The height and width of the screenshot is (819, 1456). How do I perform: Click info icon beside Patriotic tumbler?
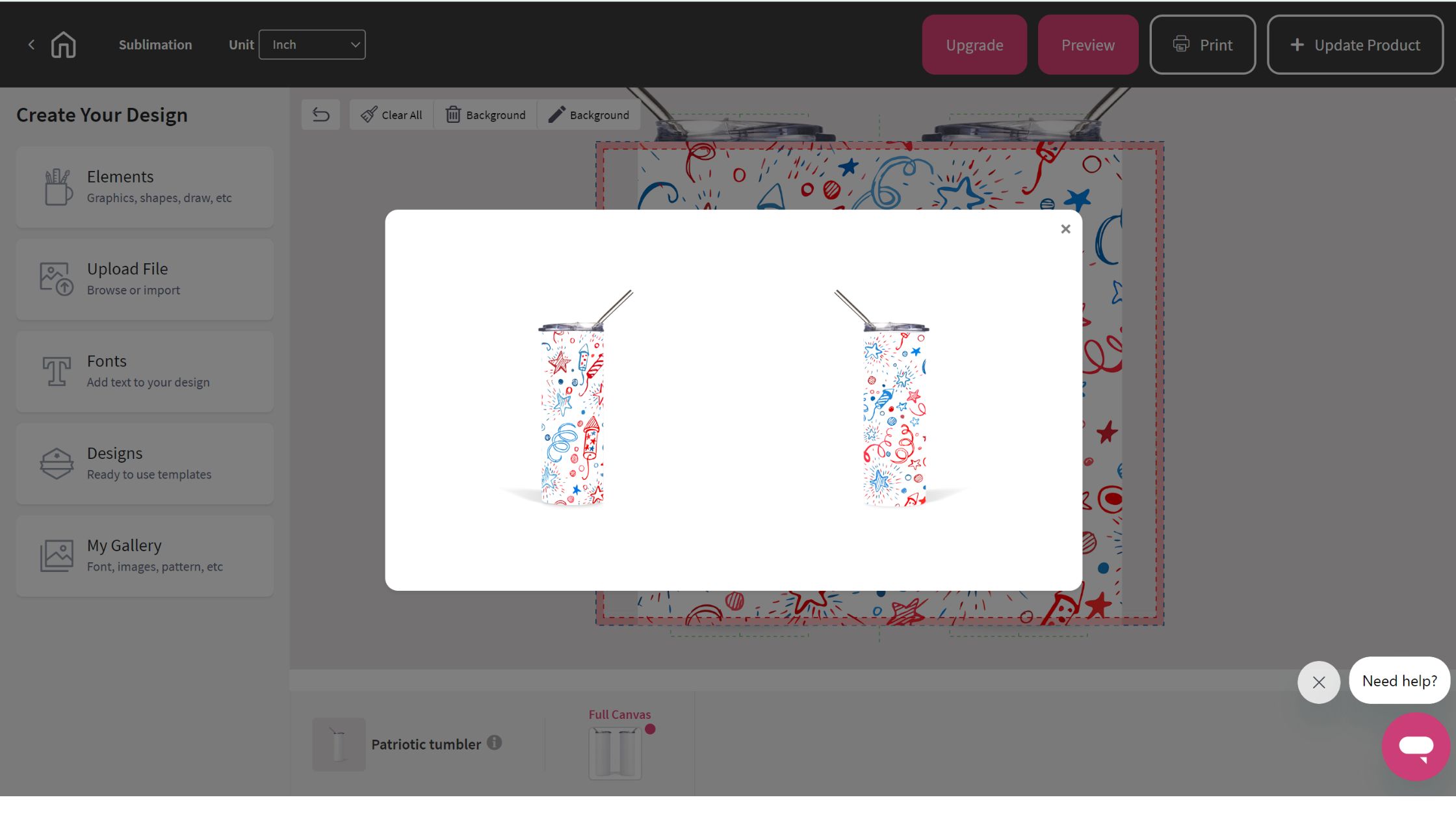pyautogui.click(x=495, y=742)
